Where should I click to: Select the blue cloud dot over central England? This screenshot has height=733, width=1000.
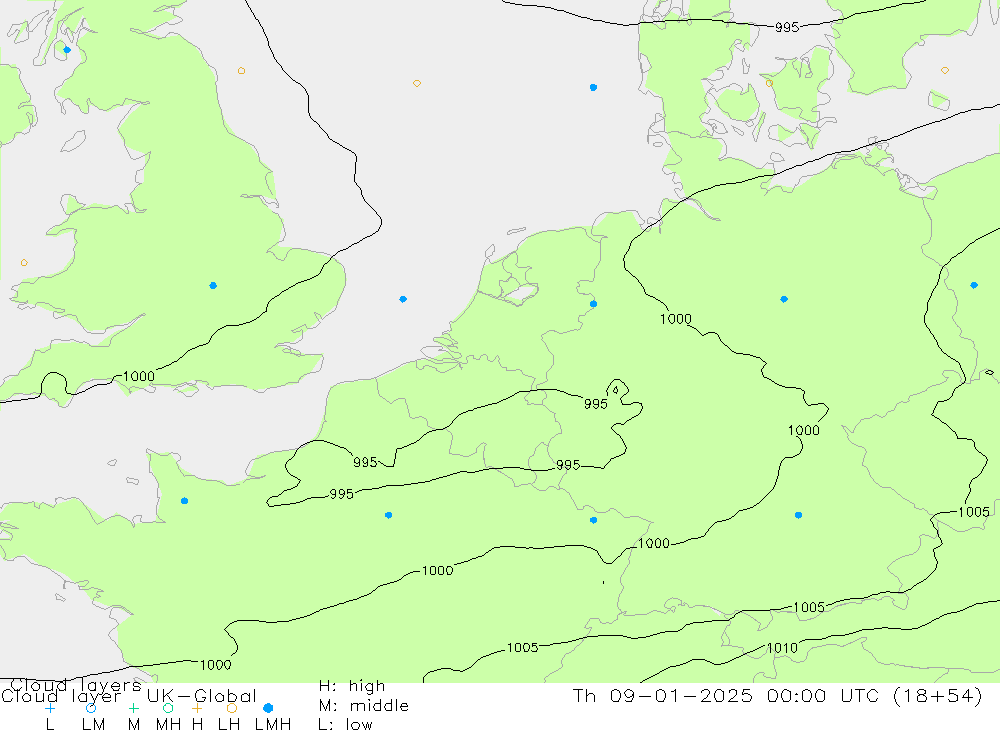[213, 286]
